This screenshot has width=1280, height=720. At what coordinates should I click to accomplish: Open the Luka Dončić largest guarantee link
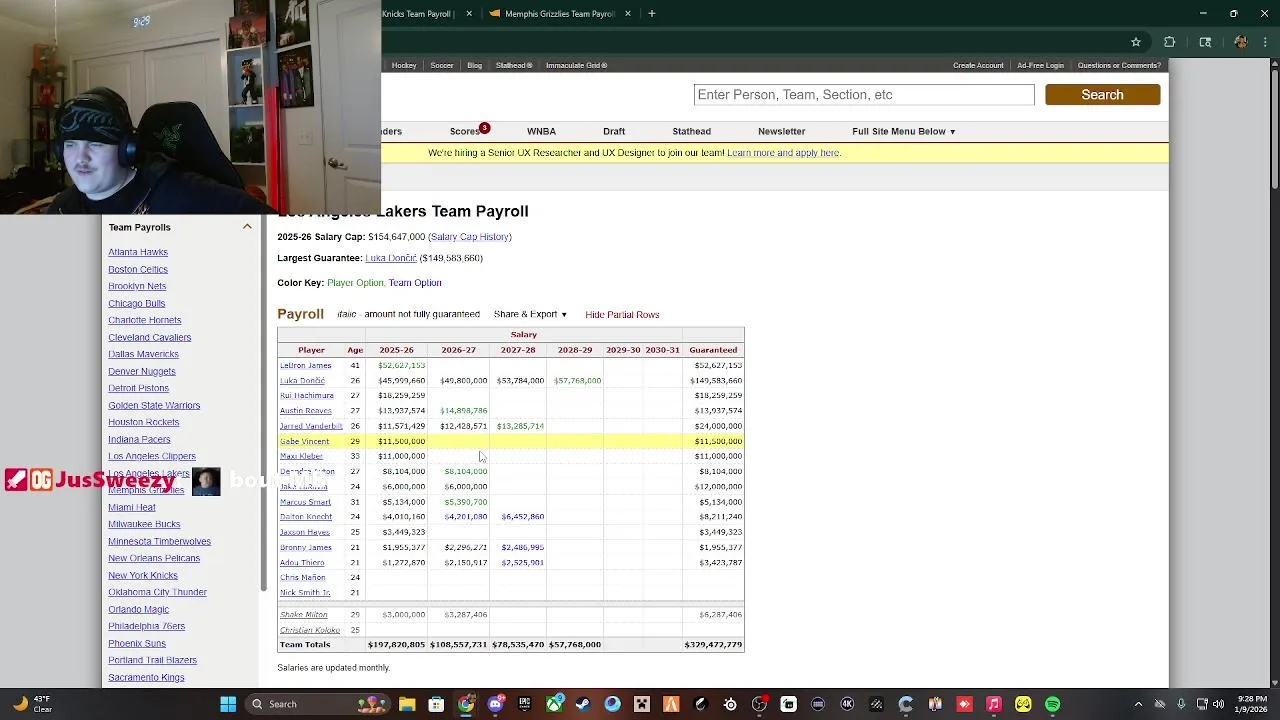pos(391,258)
